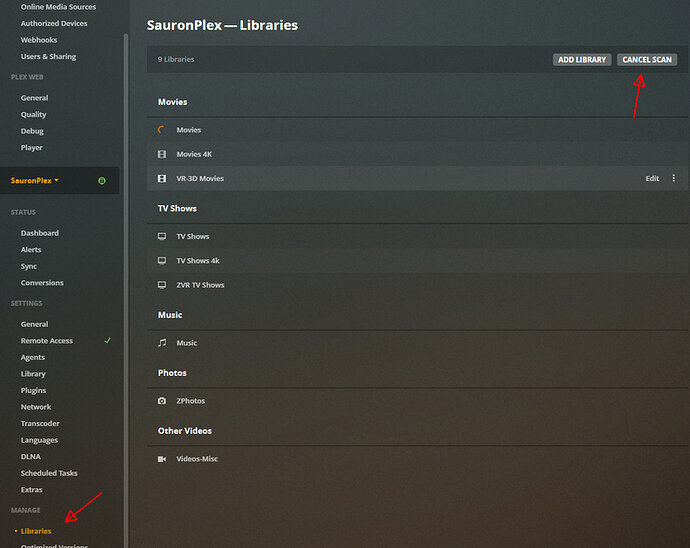Open Users & Sharing settings
The height and width of the screenshot is (548, 690).
click(x=48, y=56)
